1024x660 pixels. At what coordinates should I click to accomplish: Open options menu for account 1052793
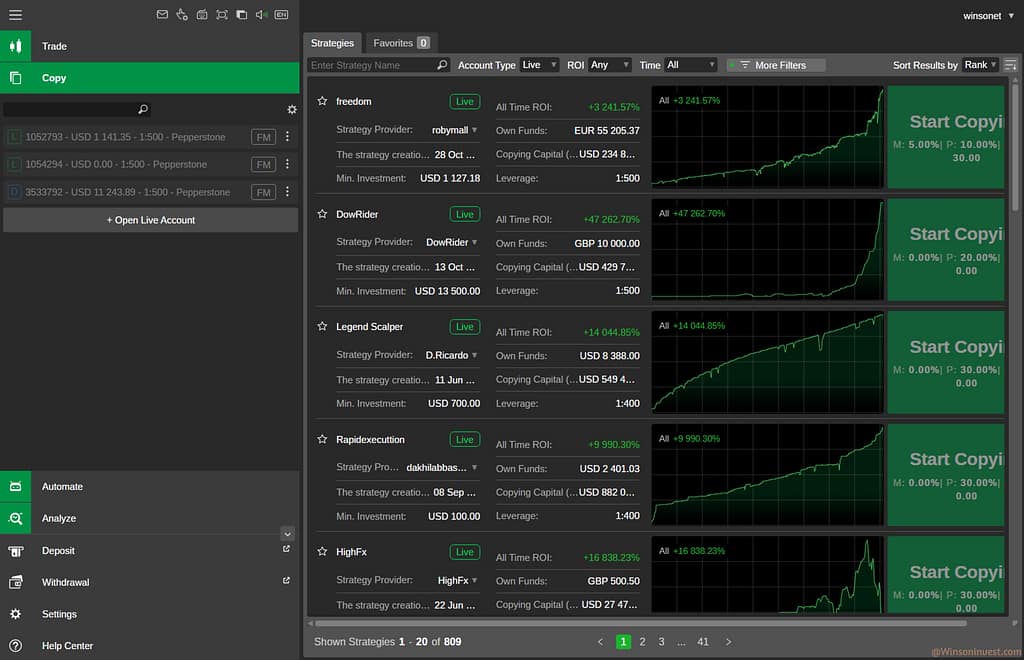[x=287, y=137]
